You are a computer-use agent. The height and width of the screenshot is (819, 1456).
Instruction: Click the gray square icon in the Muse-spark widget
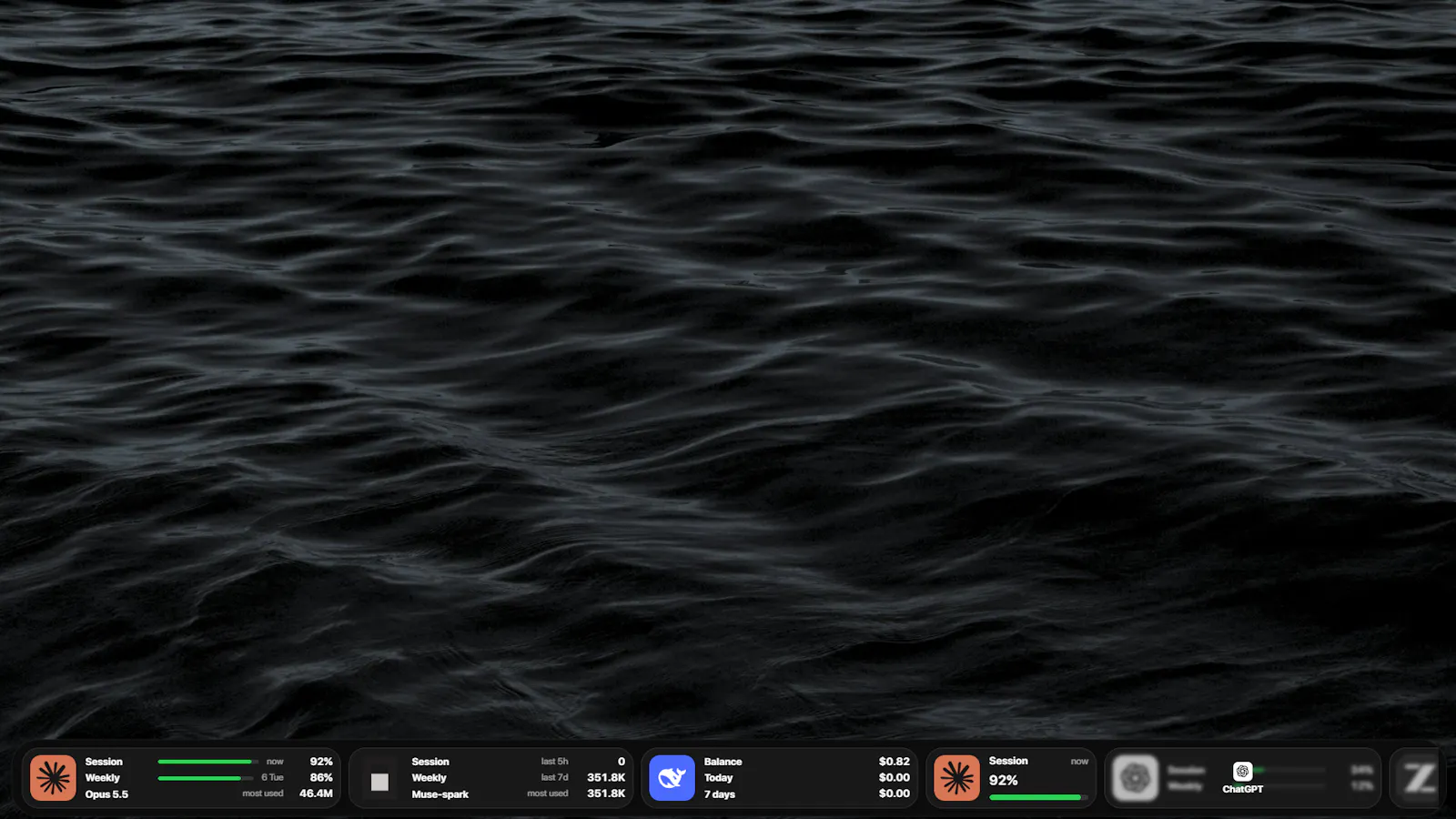pos(379,782)
